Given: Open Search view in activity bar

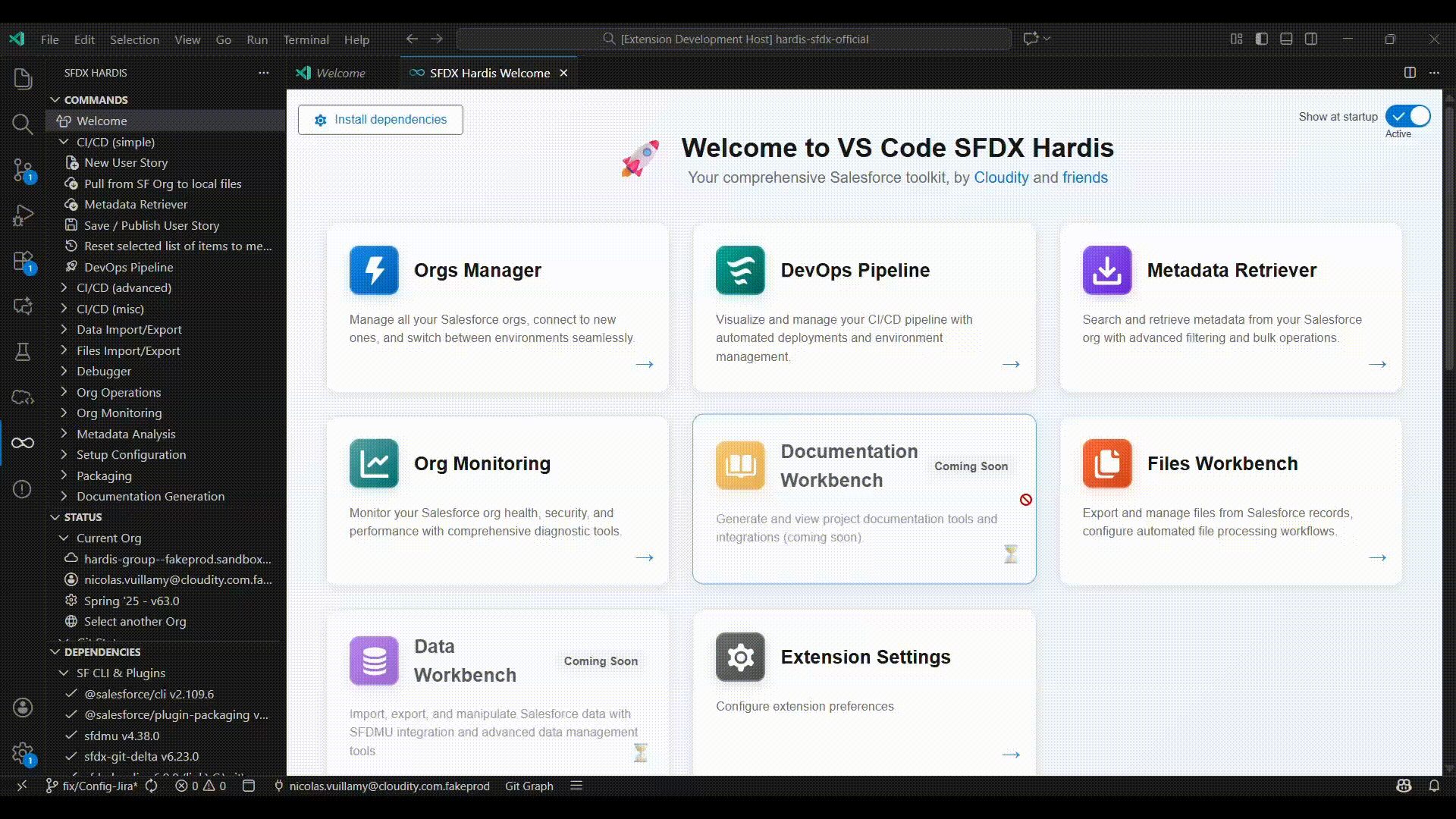Looking at the screenshot, I should coord(23,124).
